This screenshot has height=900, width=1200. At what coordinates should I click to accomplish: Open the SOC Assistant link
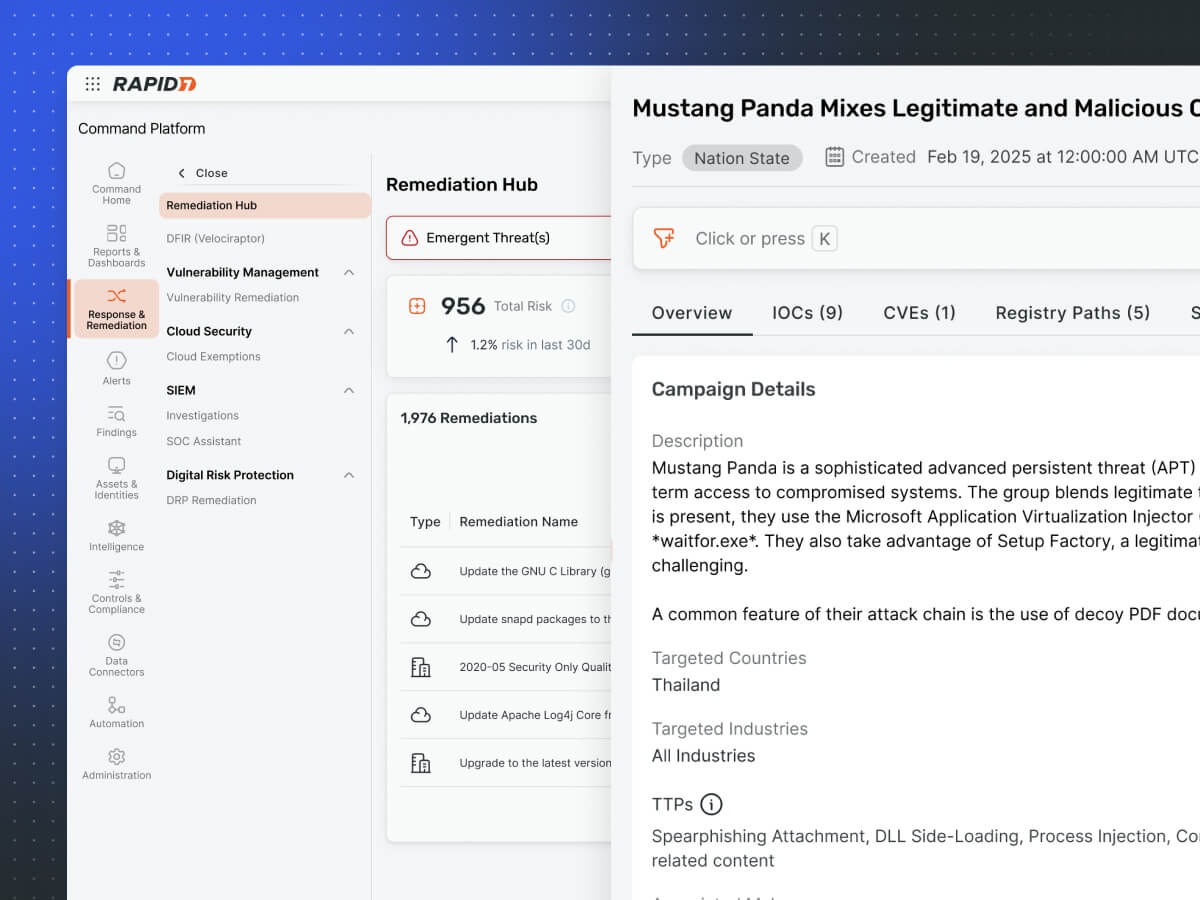coord(204,441)
